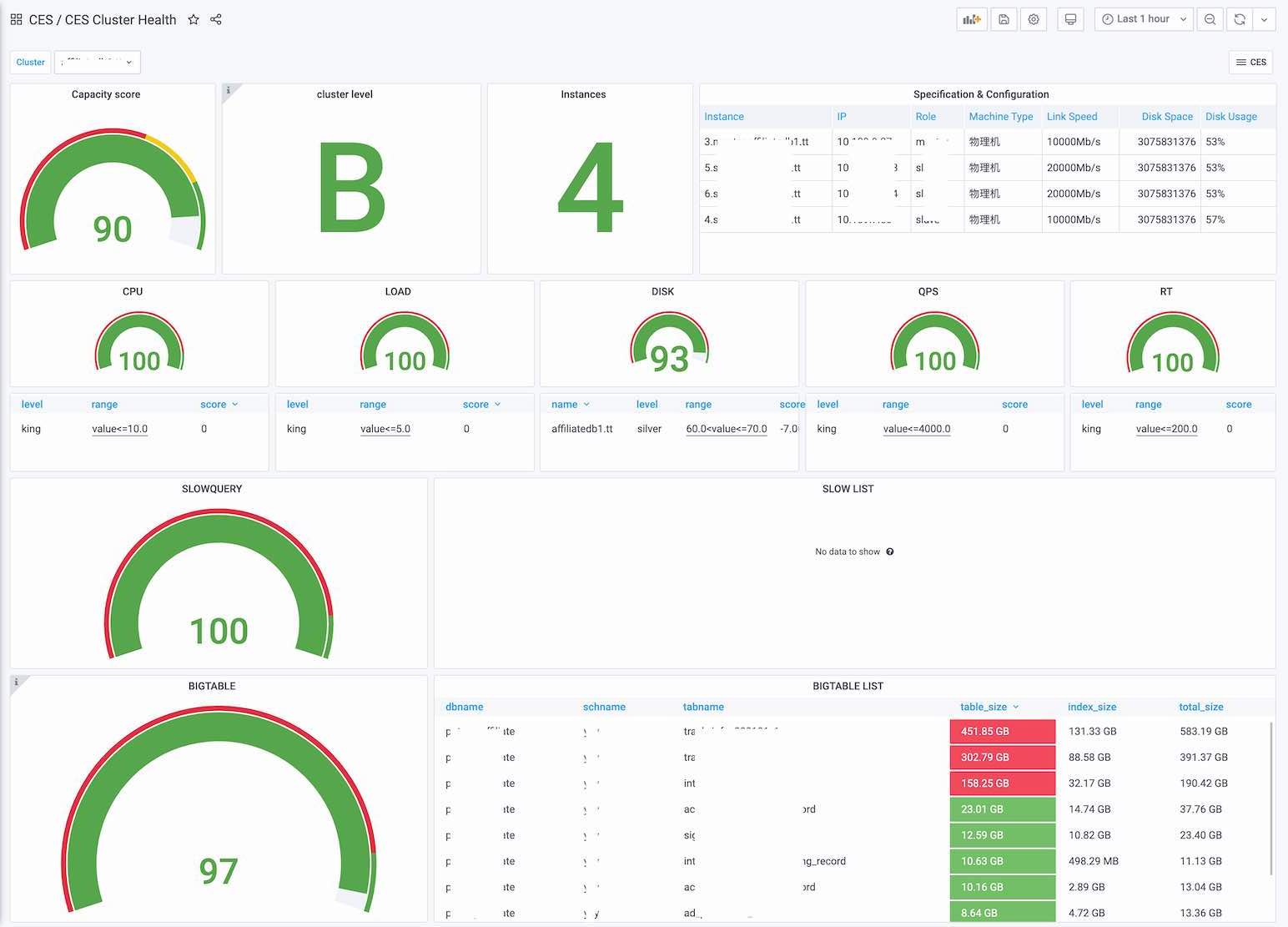Viewport: 1288px width, 927px height.
Task: Open the Instances panel title menu
Action: tap(583, 94)
